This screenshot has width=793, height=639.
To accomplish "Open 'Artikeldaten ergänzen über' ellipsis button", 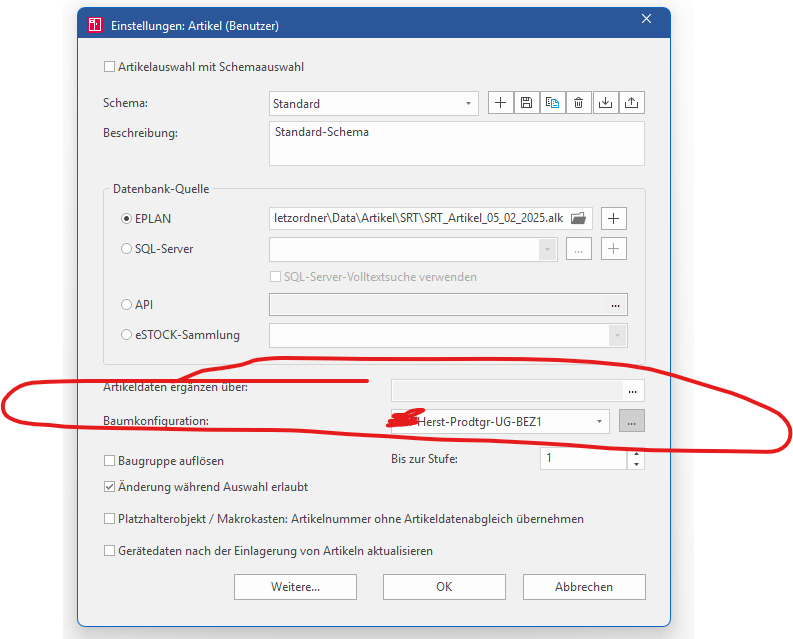I will click(x=633, y=391).
